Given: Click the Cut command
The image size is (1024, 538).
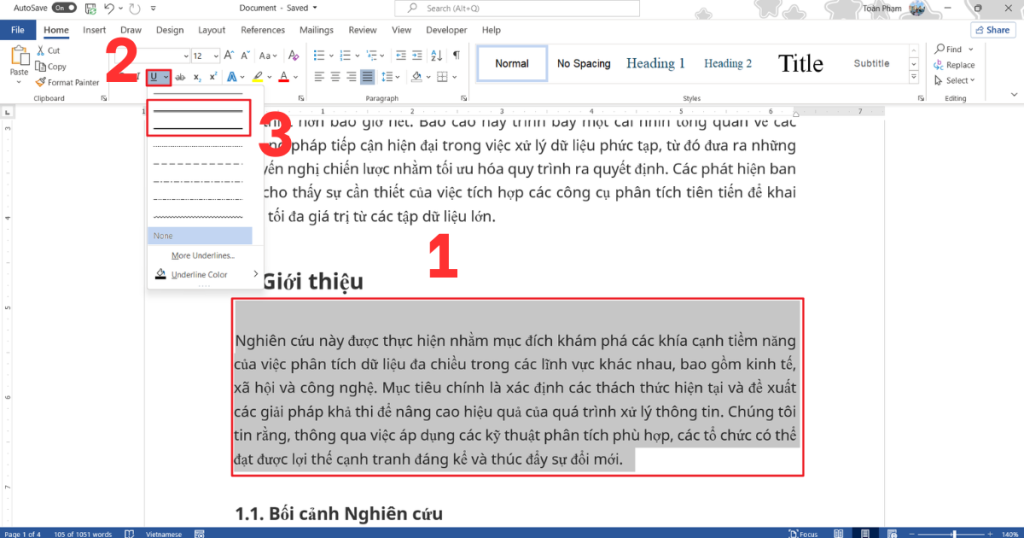Looking at the screenshot, I should [48, 50].
